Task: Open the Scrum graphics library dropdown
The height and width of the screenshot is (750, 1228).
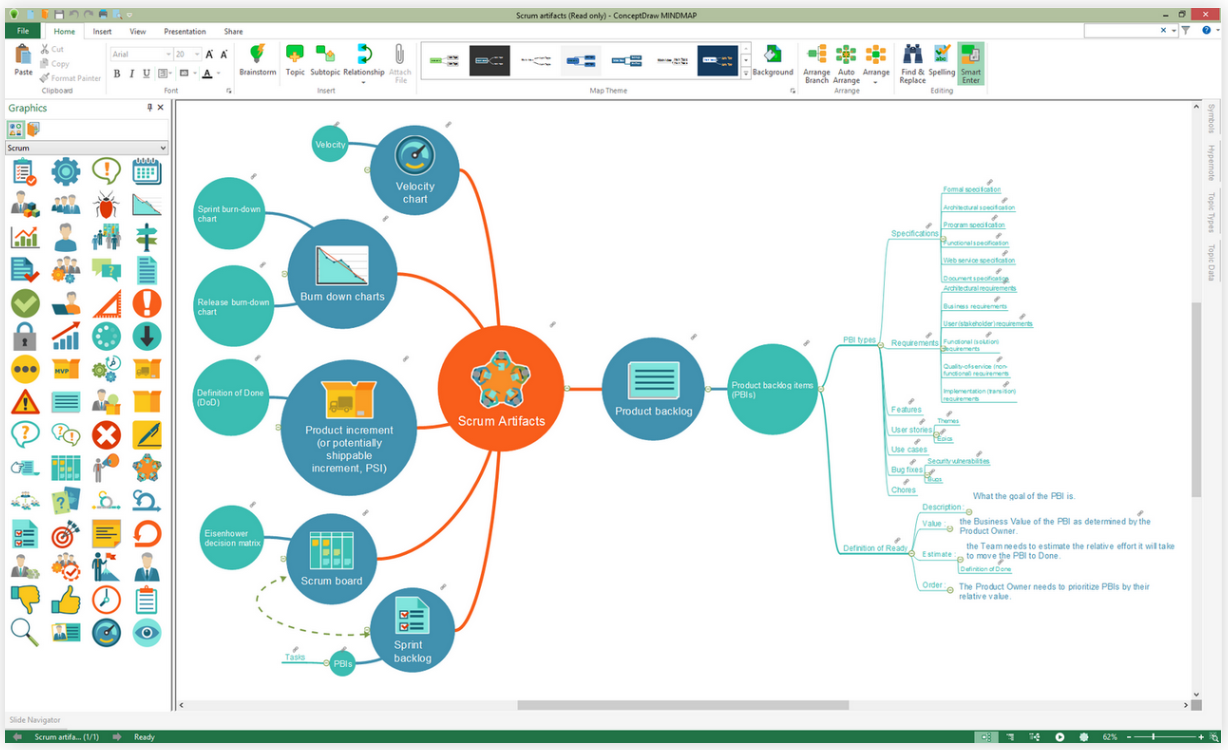Action: 86,148
